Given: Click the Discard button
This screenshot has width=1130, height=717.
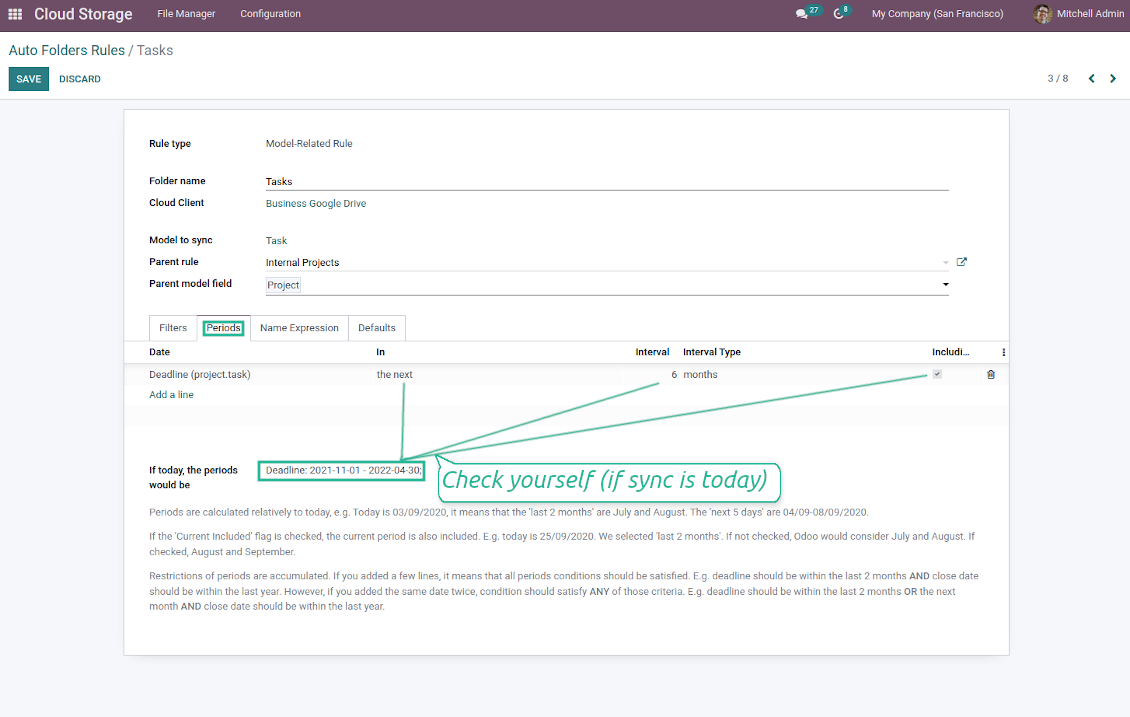Looking at the screenshot, I should tap(80, 79).
